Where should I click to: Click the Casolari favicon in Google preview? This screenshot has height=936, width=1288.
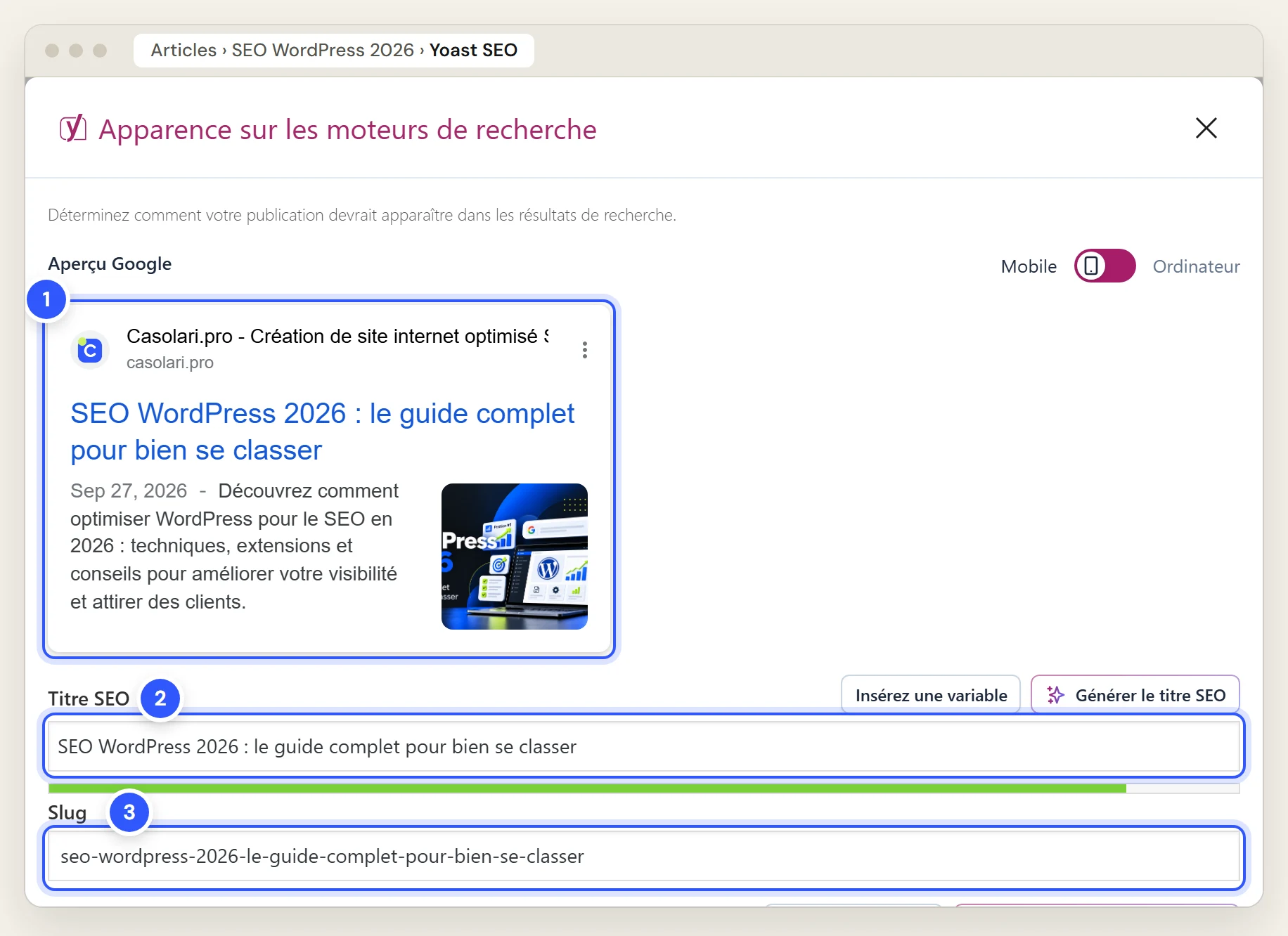coord(90,349)
